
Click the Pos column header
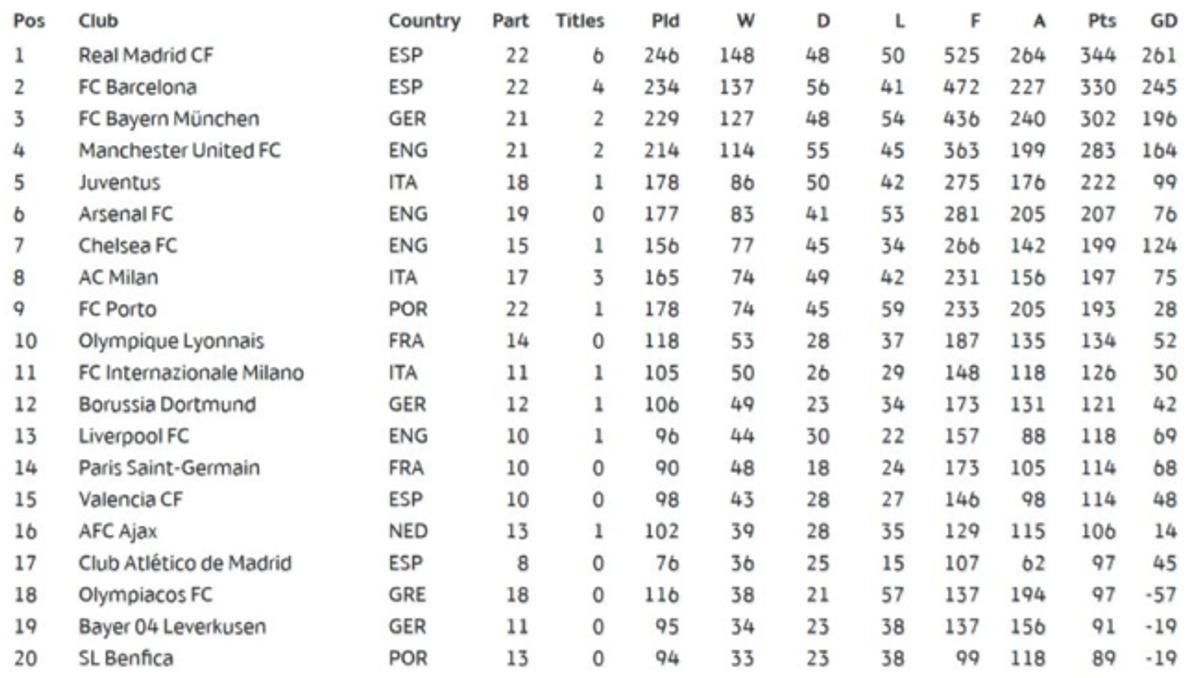29,21
